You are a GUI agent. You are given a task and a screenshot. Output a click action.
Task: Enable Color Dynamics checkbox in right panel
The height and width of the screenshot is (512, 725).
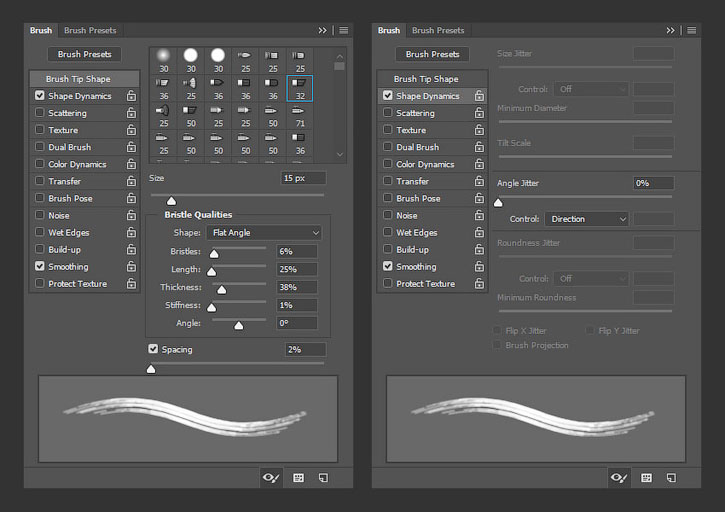pos(387,164)
